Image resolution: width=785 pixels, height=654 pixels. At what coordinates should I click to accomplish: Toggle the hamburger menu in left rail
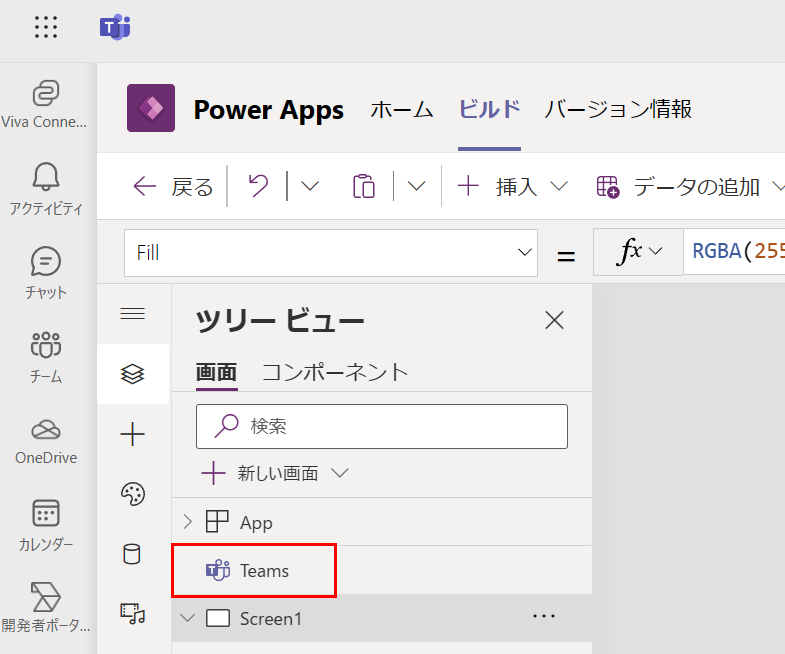pyautogui.click(x=133, y=314)
